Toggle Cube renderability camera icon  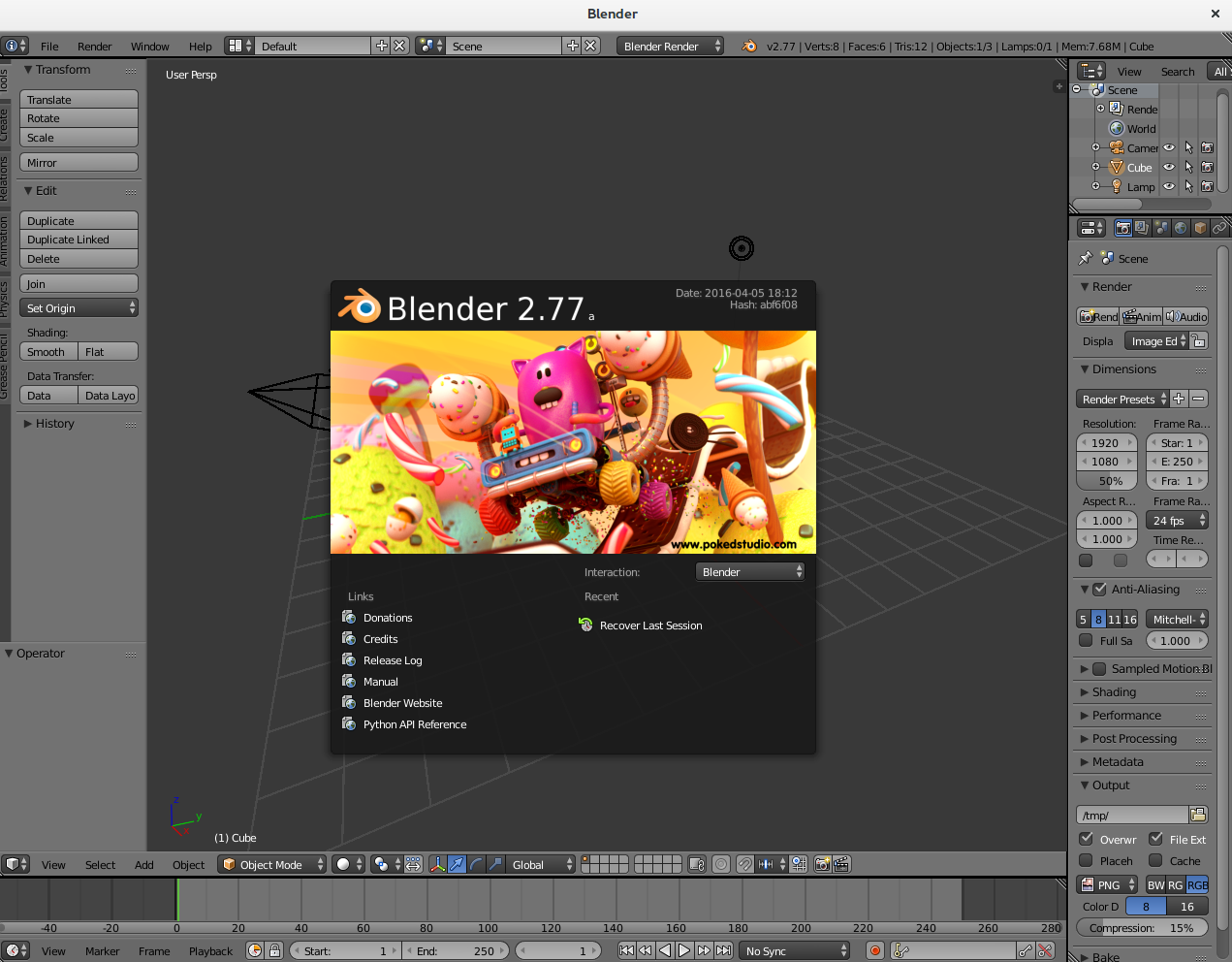click(x=1207, y=167)
